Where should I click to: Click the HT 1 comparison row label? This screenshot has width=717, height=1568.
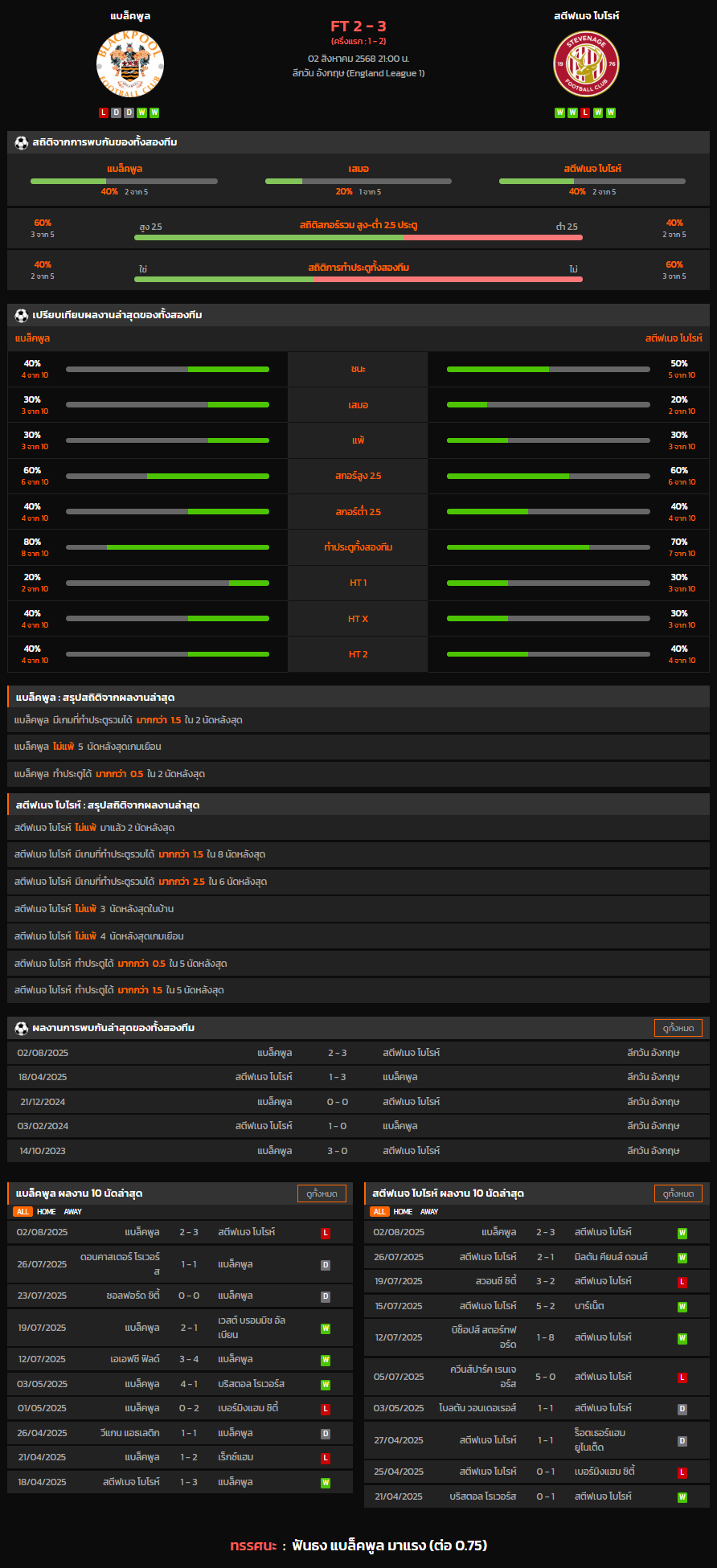coord(358,583)
